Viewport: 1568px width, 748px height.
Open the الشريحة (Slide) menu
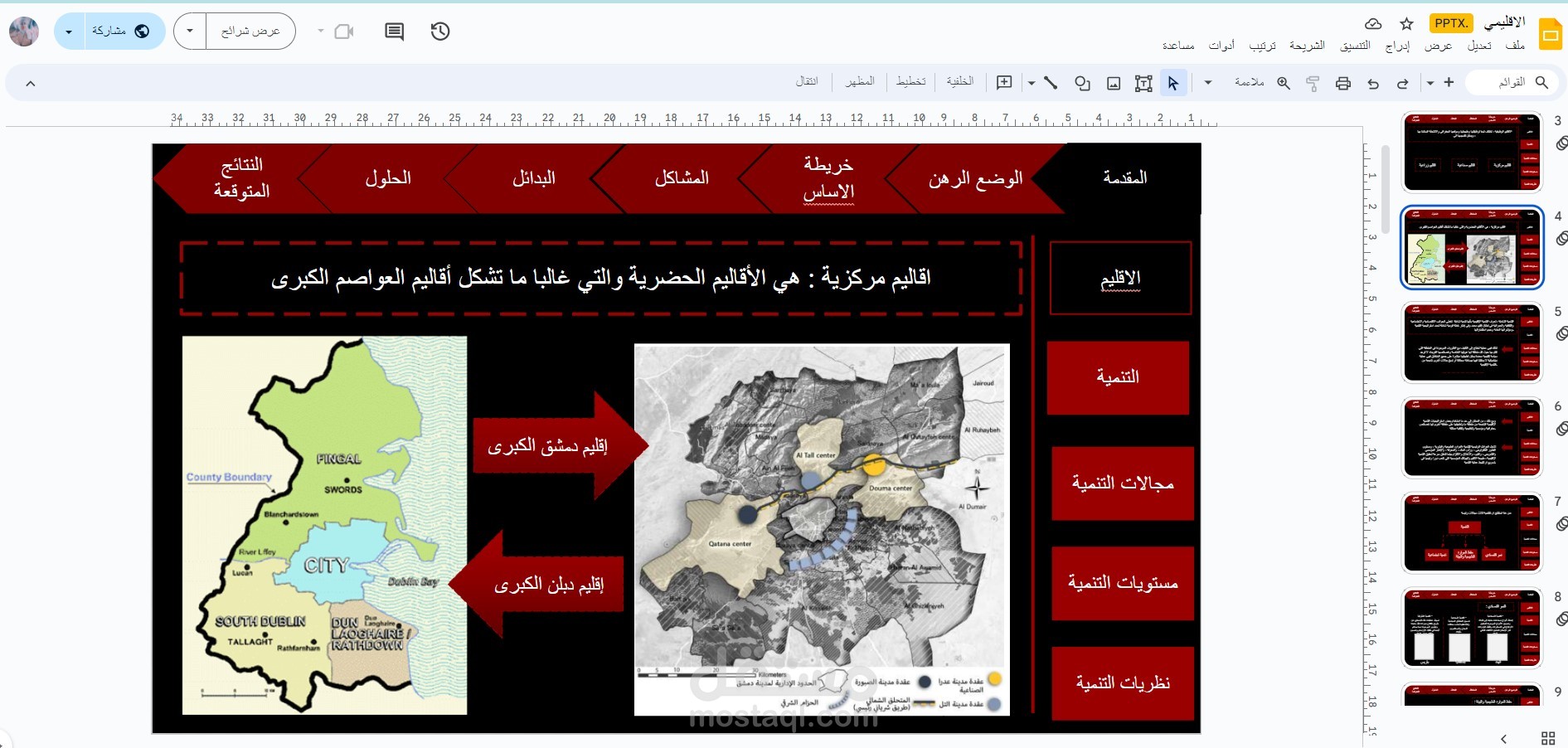pyautogui.click(x=1308, y=46)
